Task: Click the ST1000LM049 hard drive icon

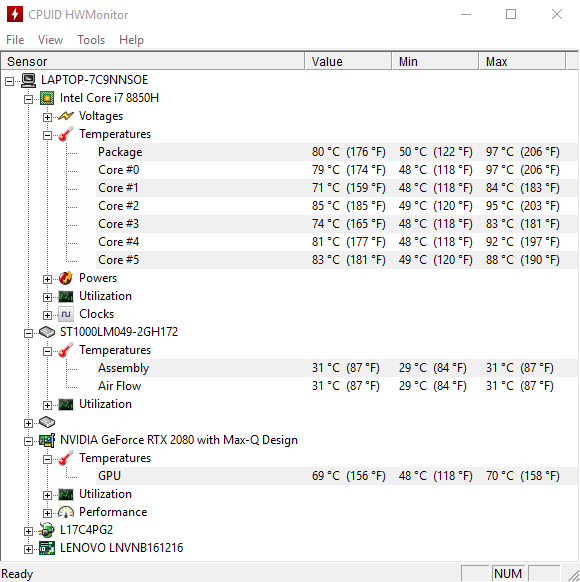Action: tap(47, 332)
